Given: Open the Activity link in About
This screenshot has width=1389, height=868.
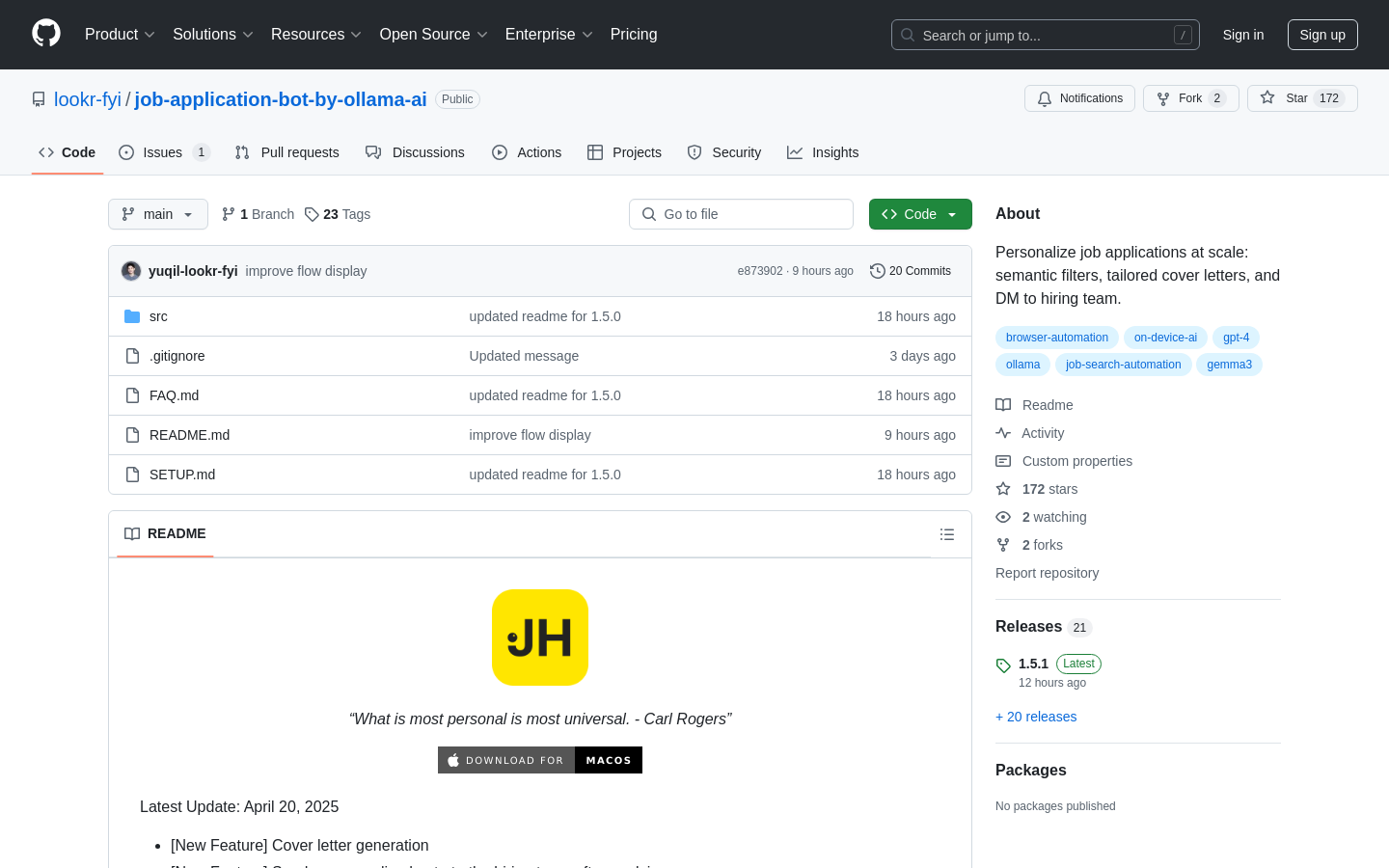Looking at the screenshot, I should pos(1030,433).
